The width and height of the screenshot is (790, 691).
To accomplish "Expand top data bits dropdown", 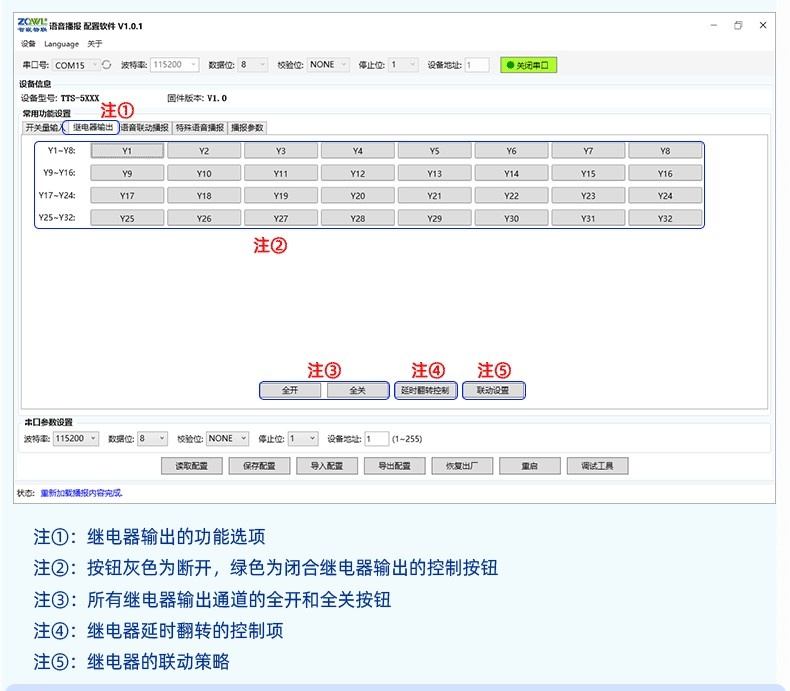I will (x=252, y=64).
